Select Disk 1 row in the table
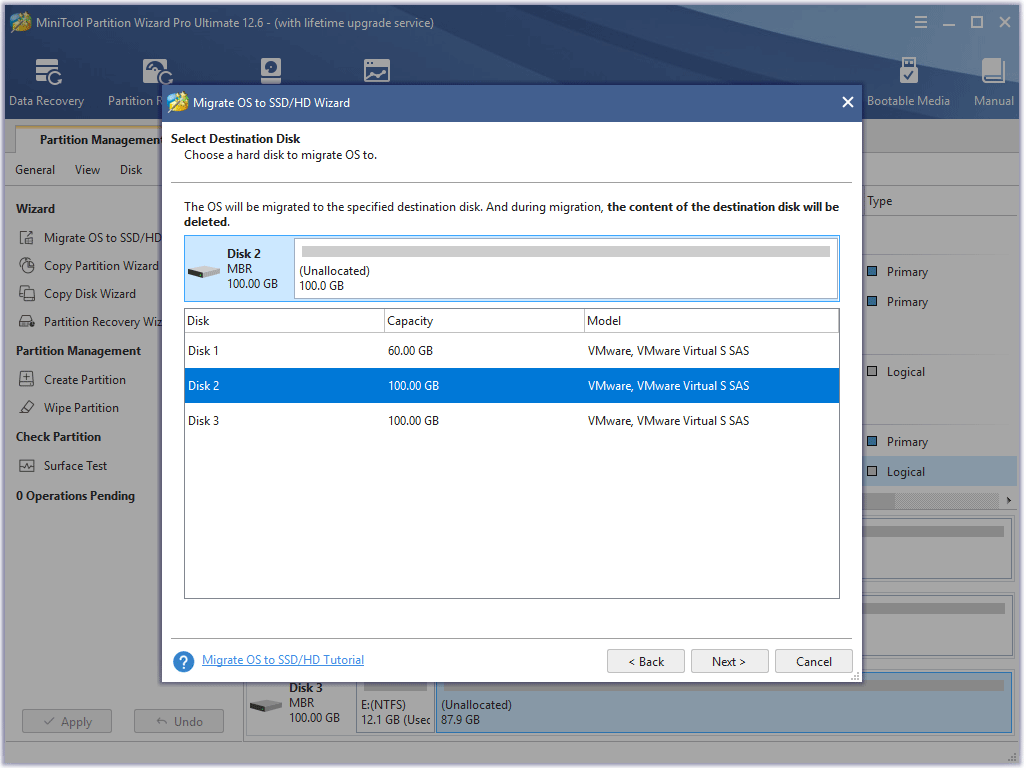Viewport: 1026px width, 770px height. tap(512, 351)
